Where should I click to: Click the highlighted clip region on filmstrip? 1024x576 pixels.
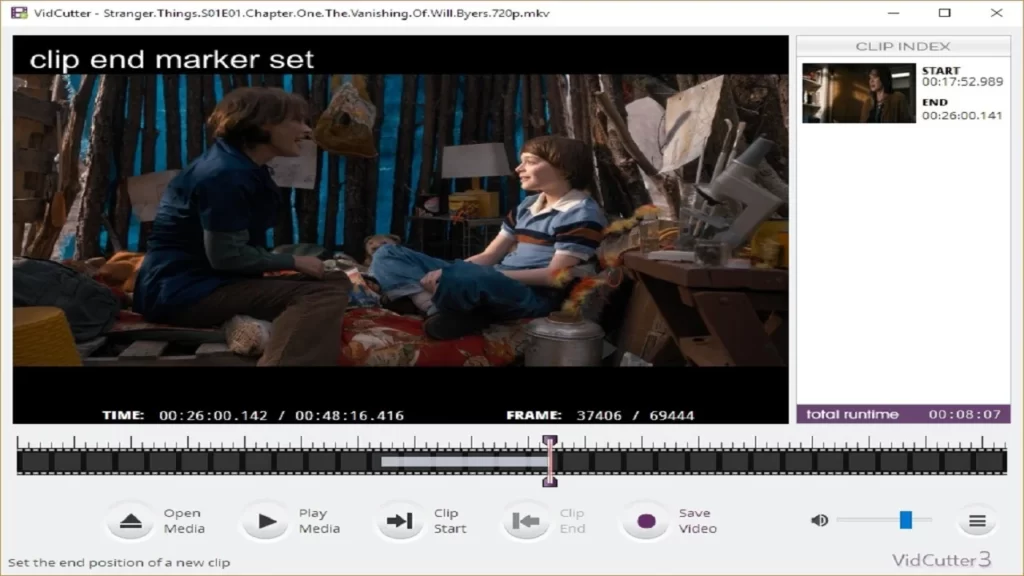tap(463, 461)
